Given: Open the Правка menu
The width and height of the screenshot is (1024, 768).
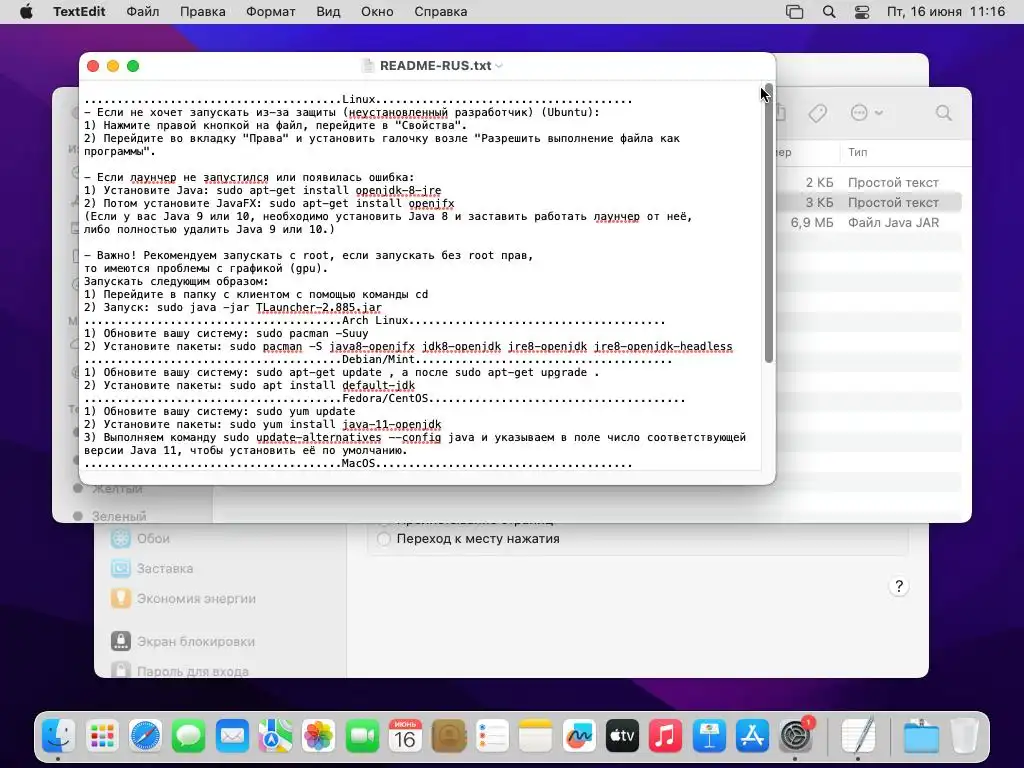Looking at the screenshot, I should 202,12.
